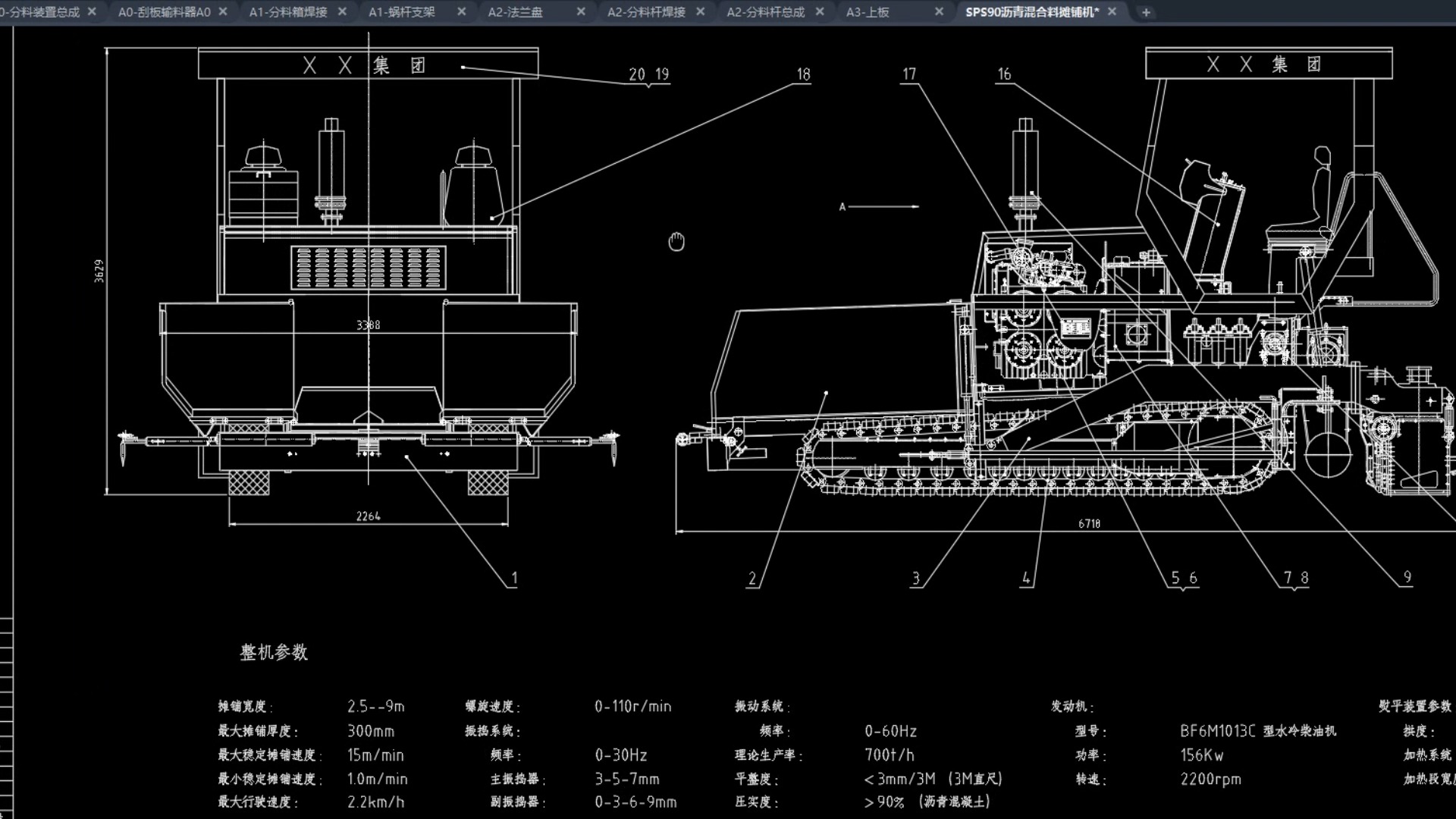This screenshot has width=1456, height=819.
Task: Click part callout number 16
Action: [1004, 74]
